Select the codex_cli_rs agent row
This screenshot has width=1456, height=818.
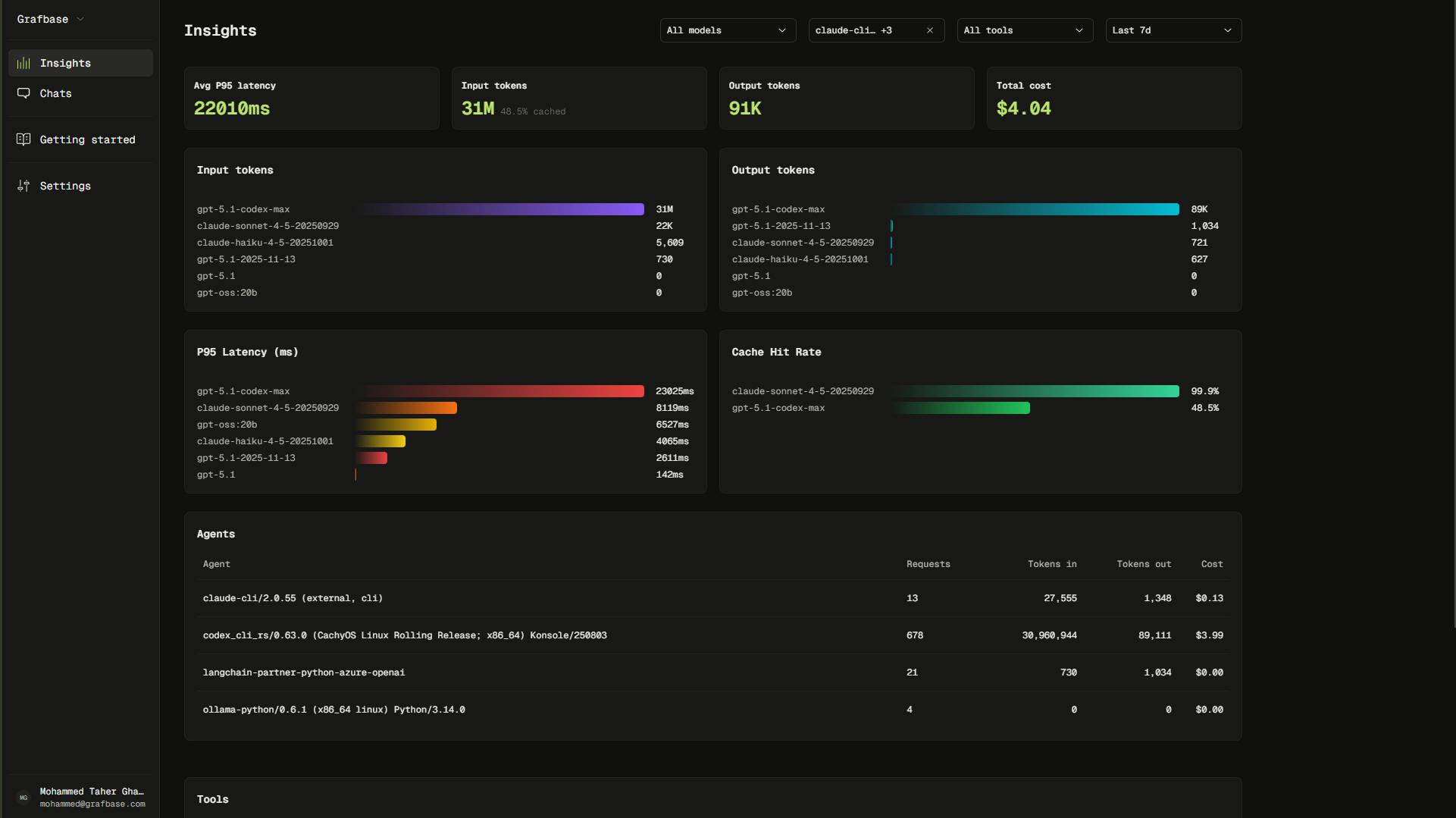(405, 635)
